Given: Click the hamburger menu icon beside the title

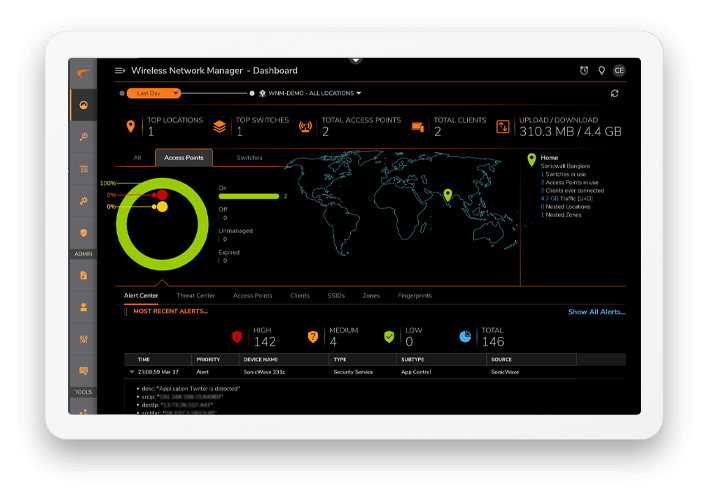Looking at the screenshot, I should point(120,70).
